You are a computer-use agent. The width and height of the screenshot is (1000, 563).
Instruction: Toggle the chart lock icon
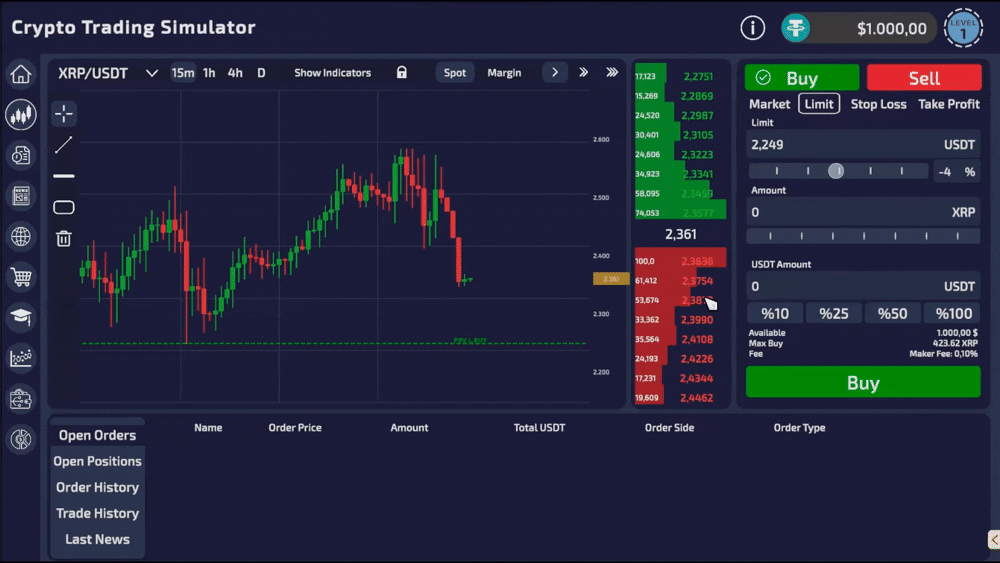point(402,73)
